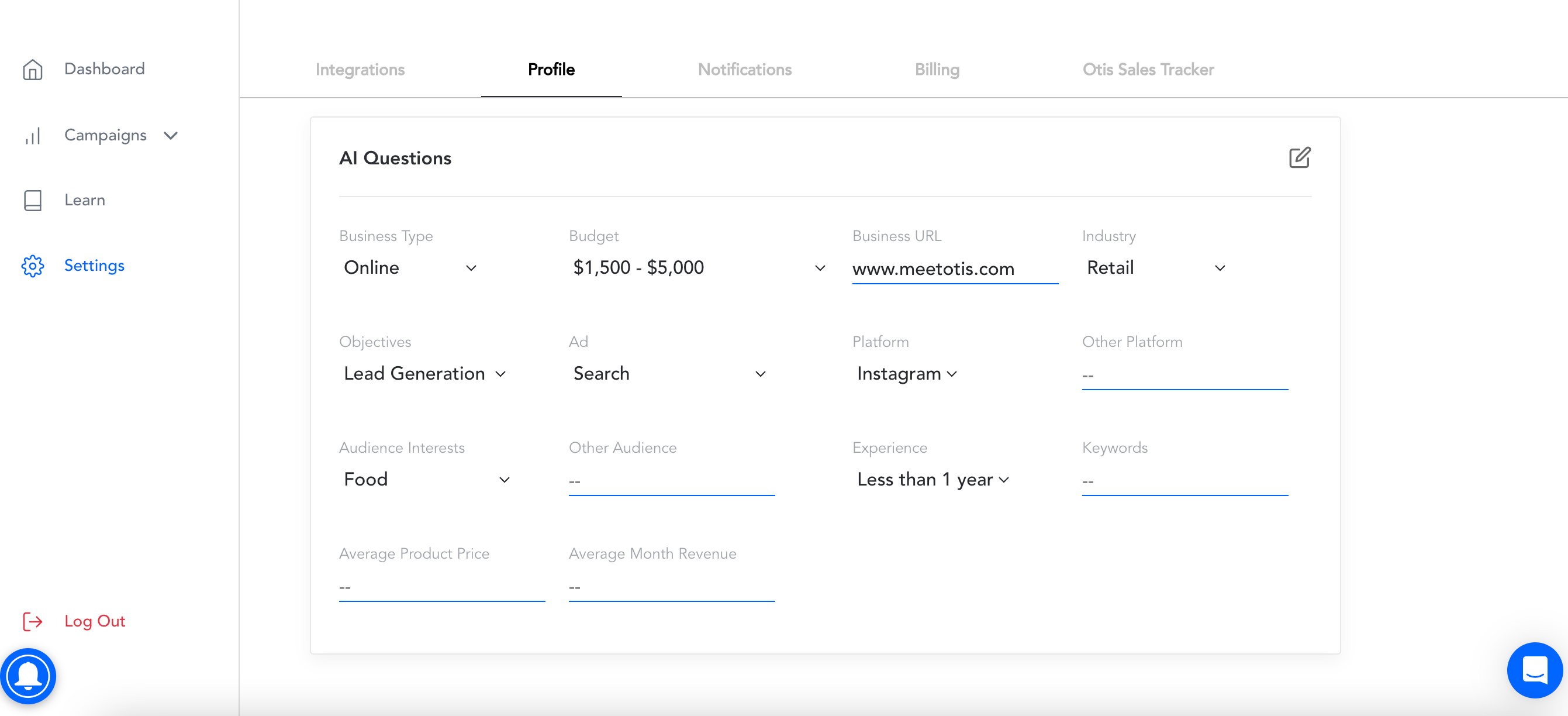Image resolution: width=1568 pixels, height=716 pixels.
Task: Switch to the Notifications tab
Action: pyautogui.click(x=744, y=70)
